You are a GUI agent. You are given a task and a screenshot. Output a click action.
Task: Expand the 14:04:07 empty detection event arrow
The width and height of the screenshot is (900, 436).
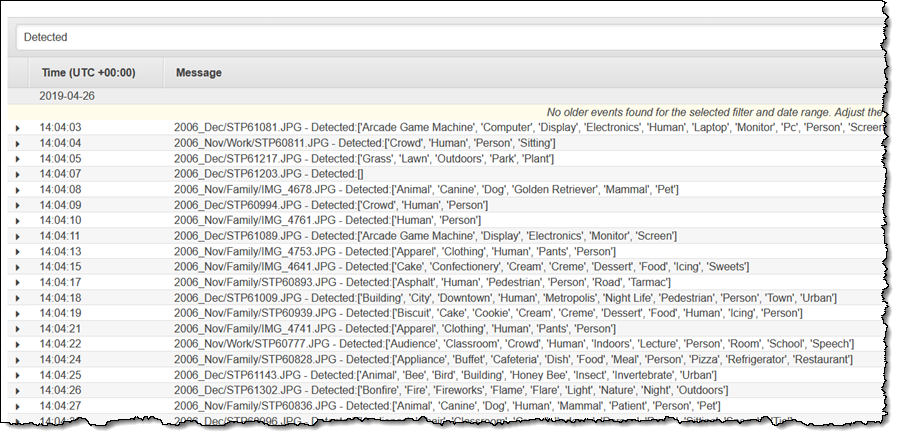coord(18,174)
